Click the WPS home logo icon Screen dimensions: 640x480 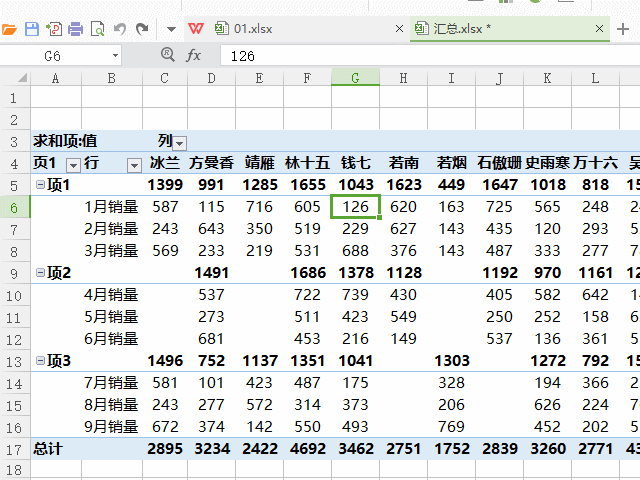click(196, 29)
